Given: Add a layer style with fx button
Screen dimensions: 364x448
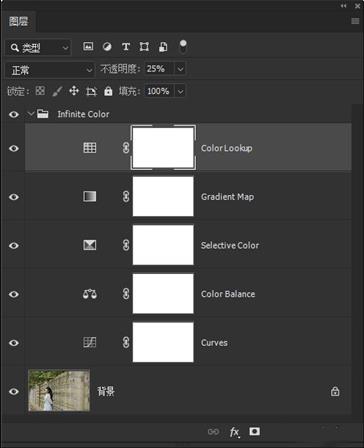Looking at the screenshot, I should (x=235, y=432).
